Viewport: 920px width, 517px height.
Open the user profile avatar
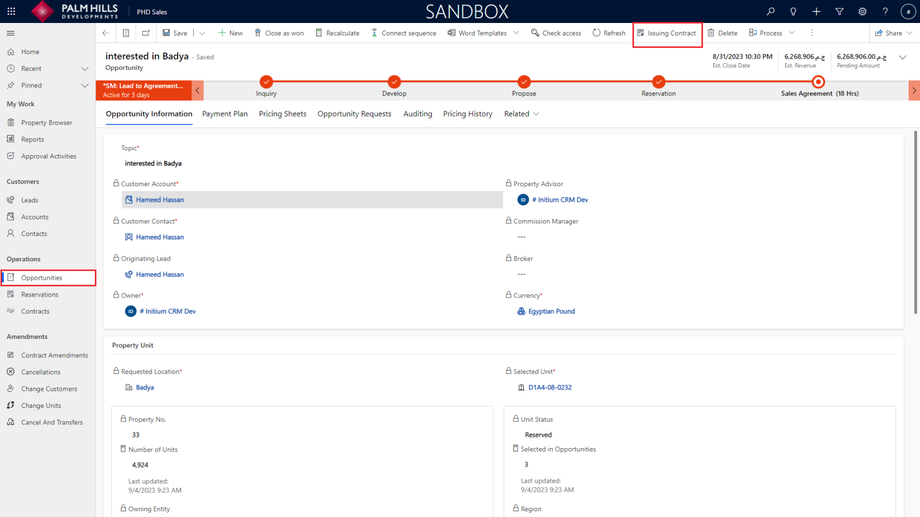point(908,11)
